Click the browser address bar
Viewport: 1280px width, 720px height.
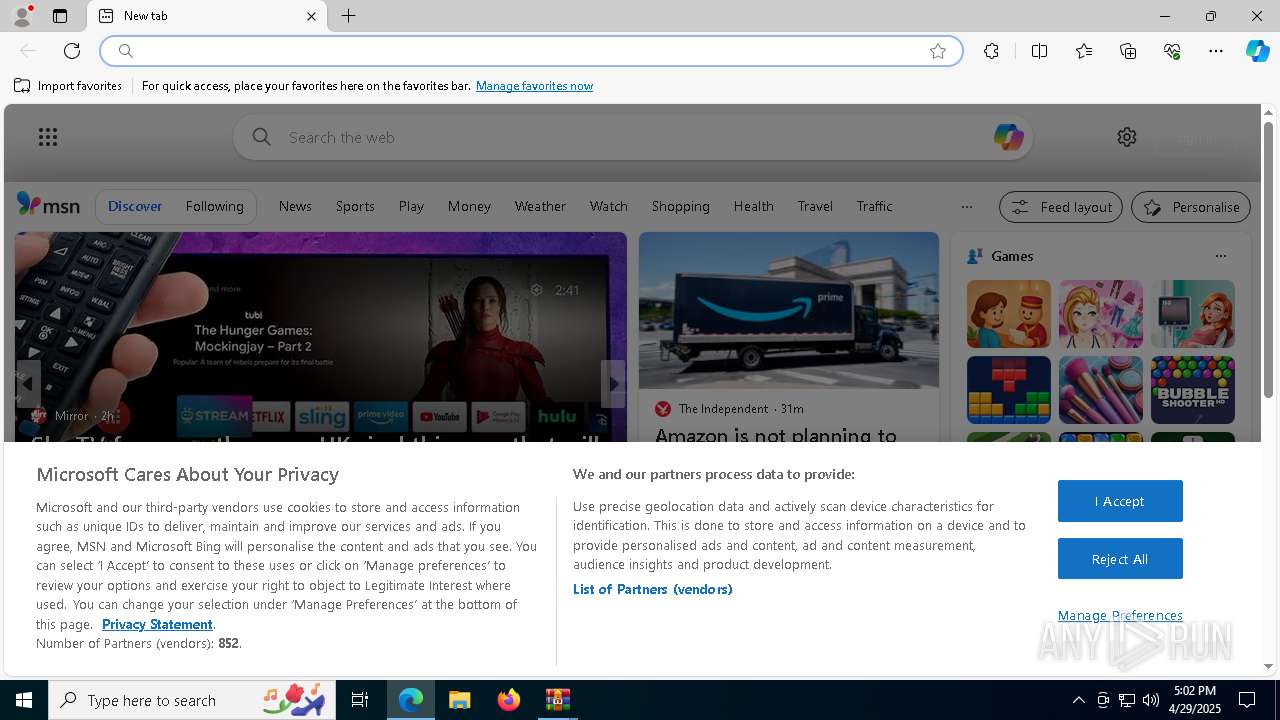click(x=530, y=51)
